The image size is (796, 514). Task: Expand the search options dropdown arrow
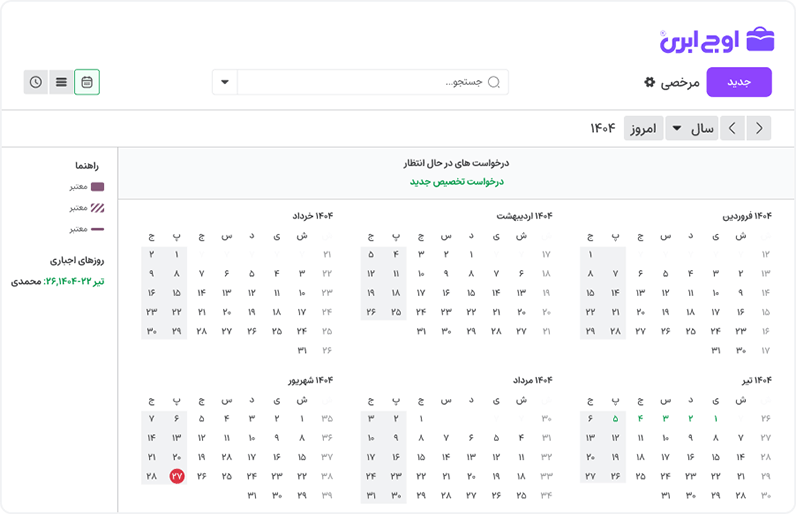point(224,82)
